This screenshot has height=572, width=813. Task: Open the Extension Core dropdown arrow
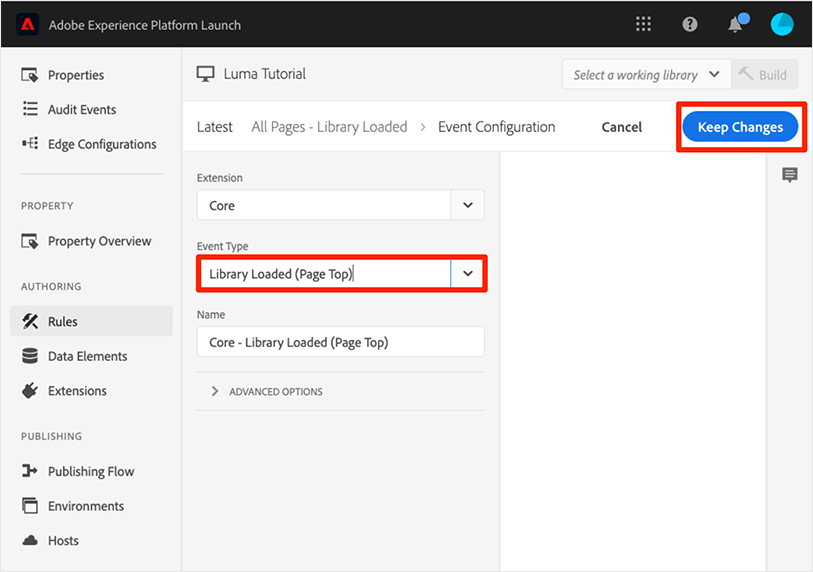pos(468,205)
